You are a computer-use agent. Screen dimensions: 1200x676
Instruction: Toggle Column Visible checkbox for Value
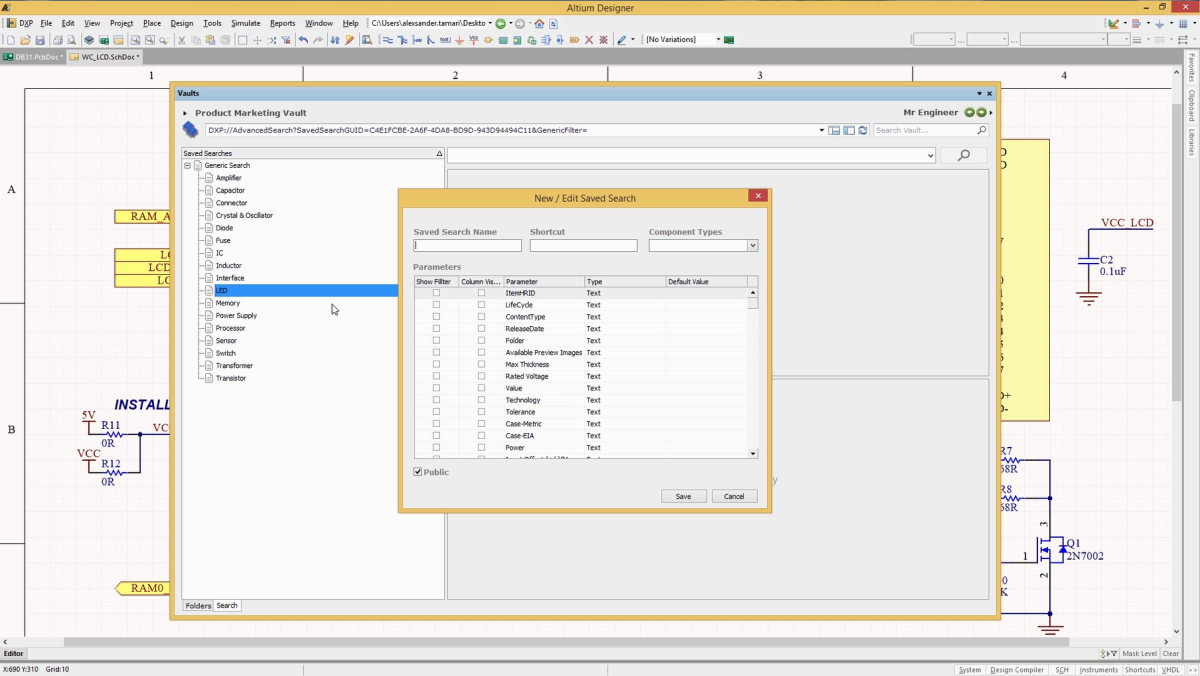(481, 388)
